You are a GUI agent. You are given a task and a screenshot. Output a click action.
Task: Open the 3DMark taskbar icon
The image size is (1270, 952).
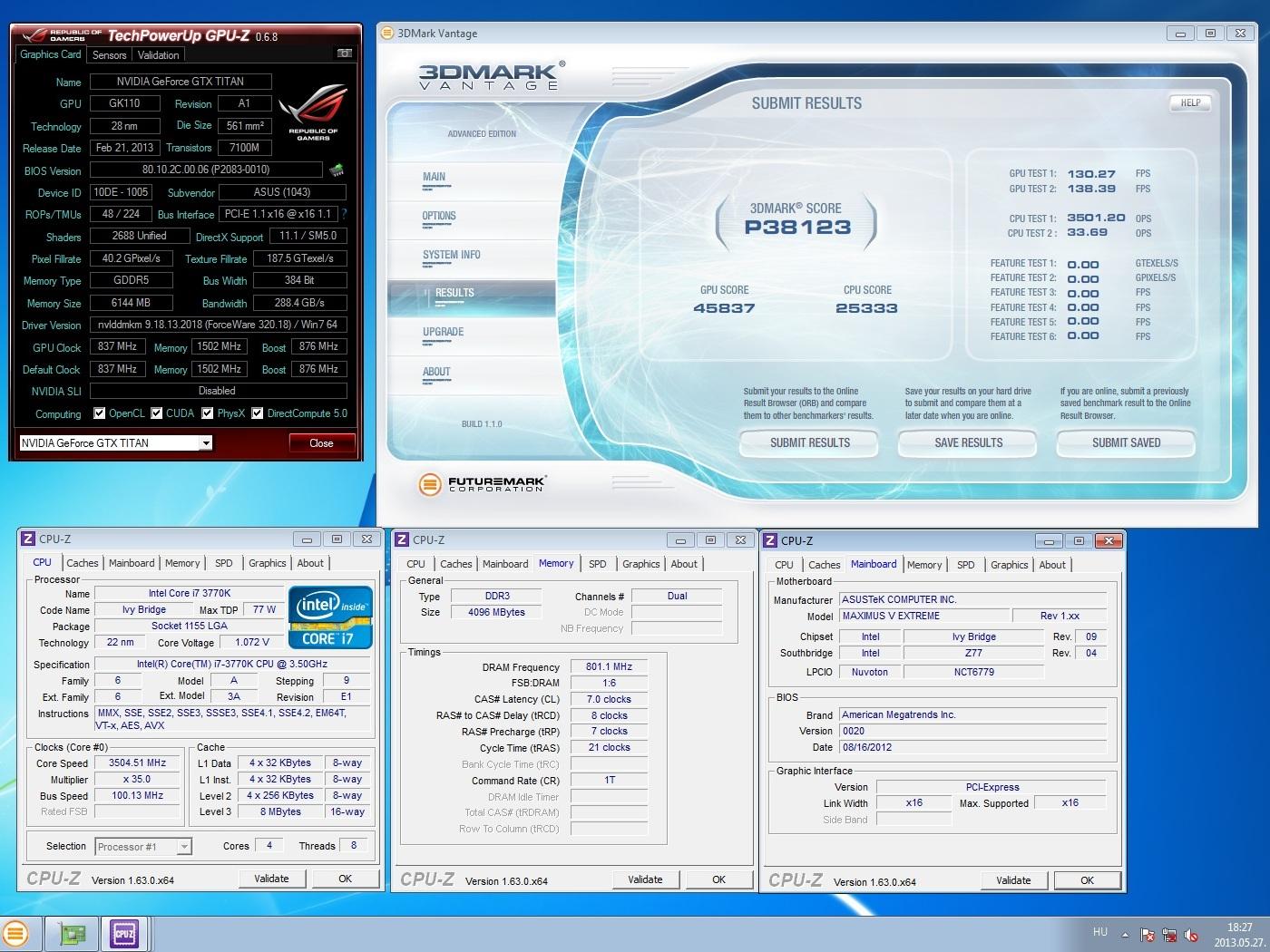point(15,934)
